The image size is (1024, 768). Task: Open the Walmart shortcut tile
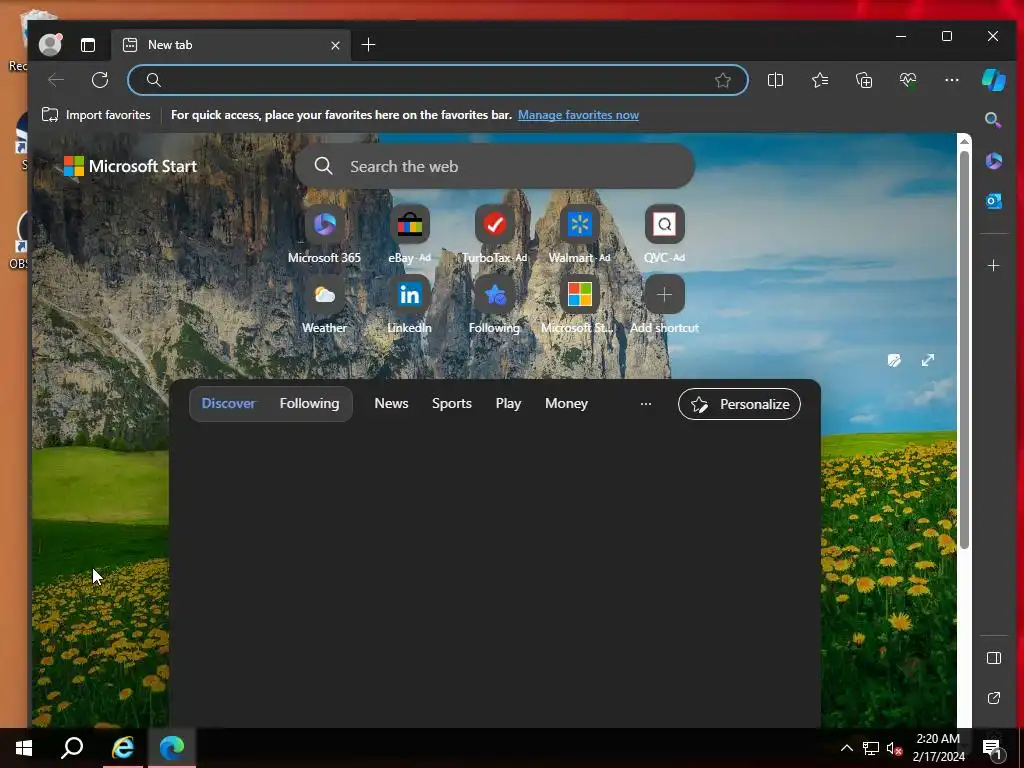coord(579,234)
